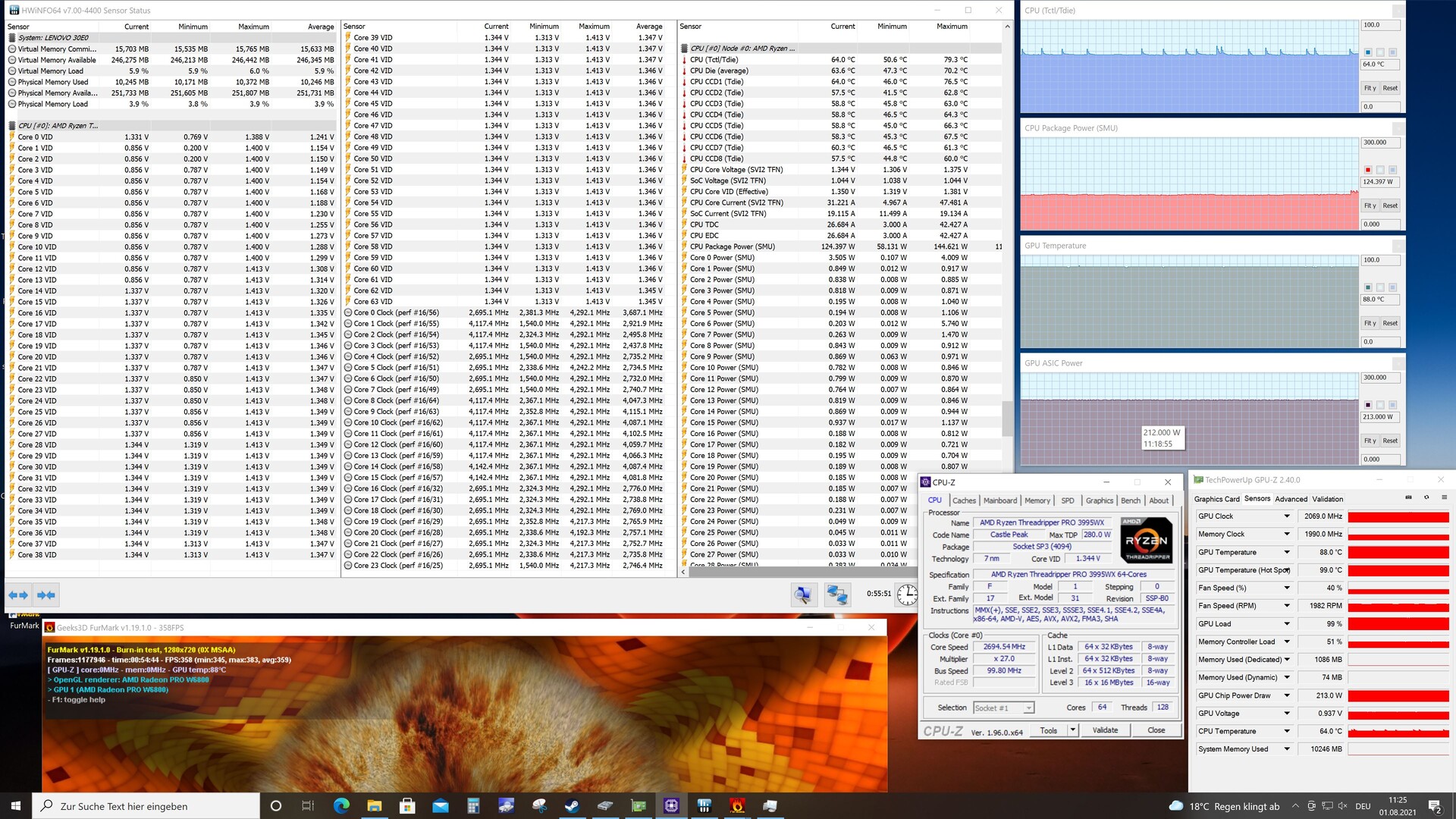Viewport: 1456px width, 819px height.
Task: Click HWiNFO collapse columns arrows icon
Action: pos(46,595)
